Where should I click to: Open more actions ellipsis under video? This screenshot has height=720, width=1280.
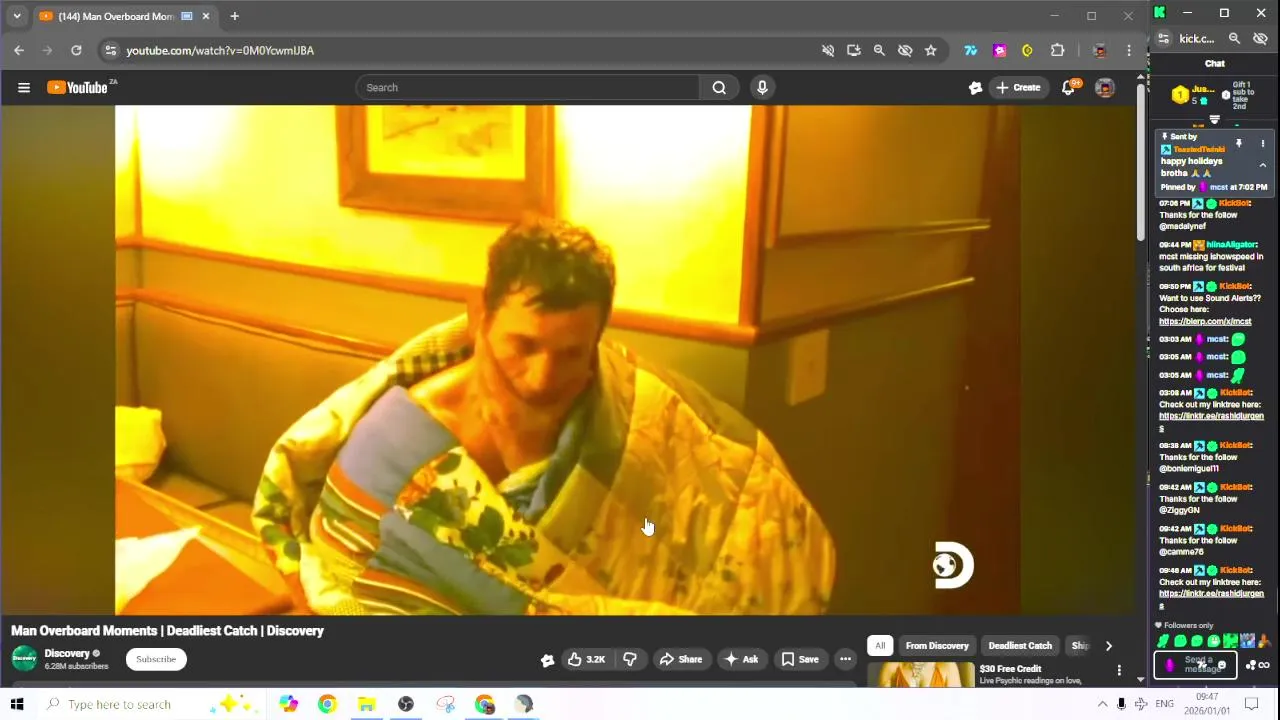click(x=846, y=659)
